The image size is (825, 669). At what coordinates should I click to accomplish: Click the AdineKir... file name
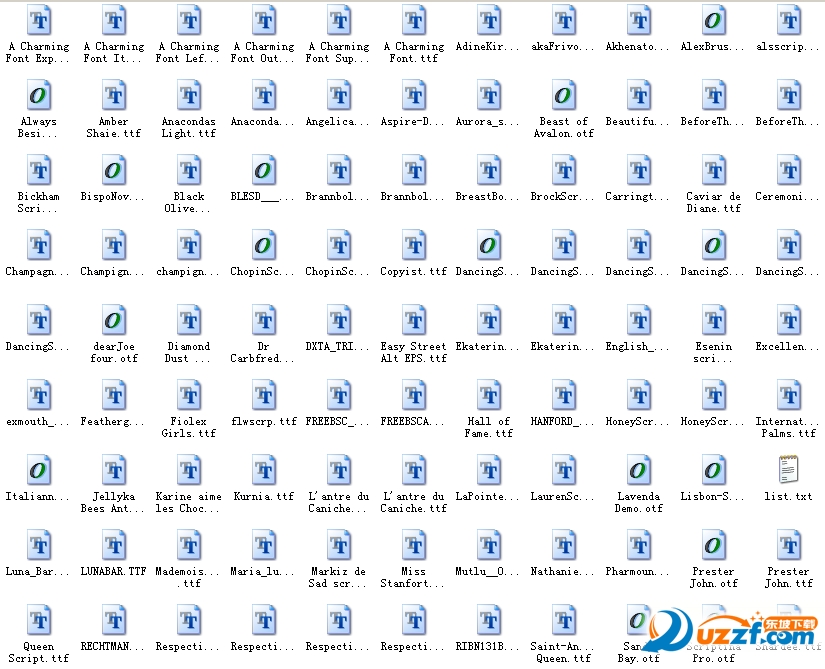(488, 47)
